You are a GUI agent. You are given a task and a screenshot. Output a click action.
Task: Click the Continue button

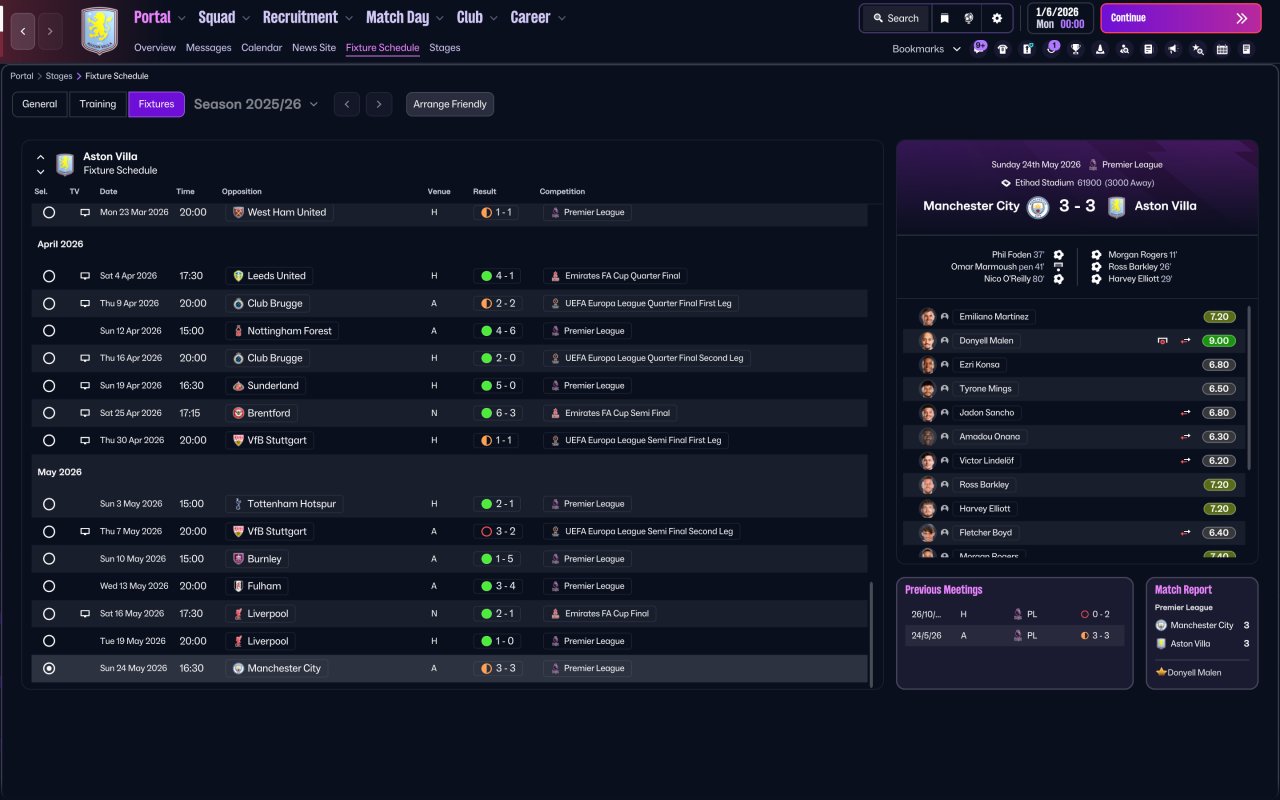pos(1181,18)
